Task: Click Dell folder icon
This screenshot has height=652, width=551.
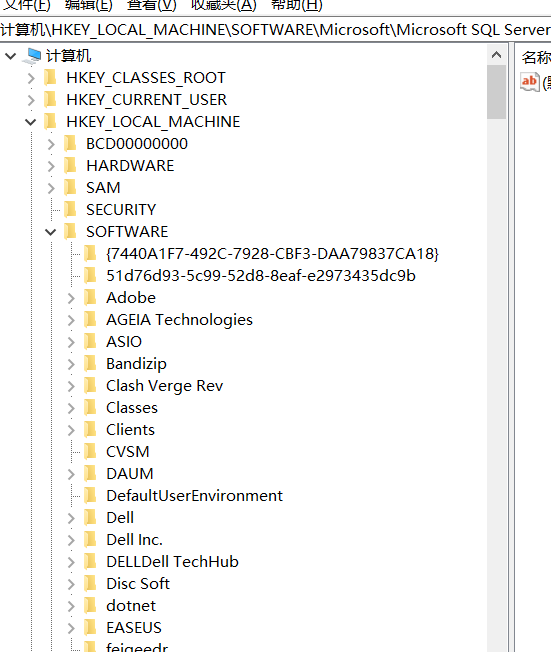Action: [90, 518]
